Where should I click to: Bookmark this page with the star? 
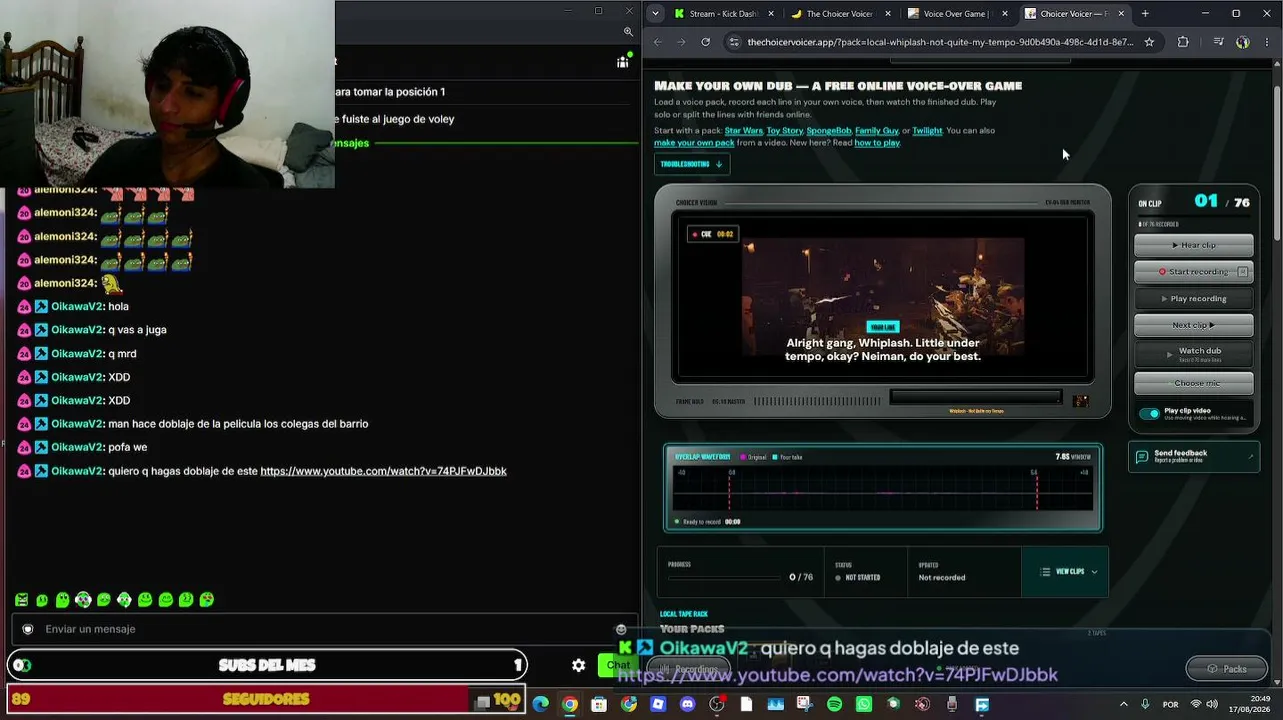pos(1149,42)
